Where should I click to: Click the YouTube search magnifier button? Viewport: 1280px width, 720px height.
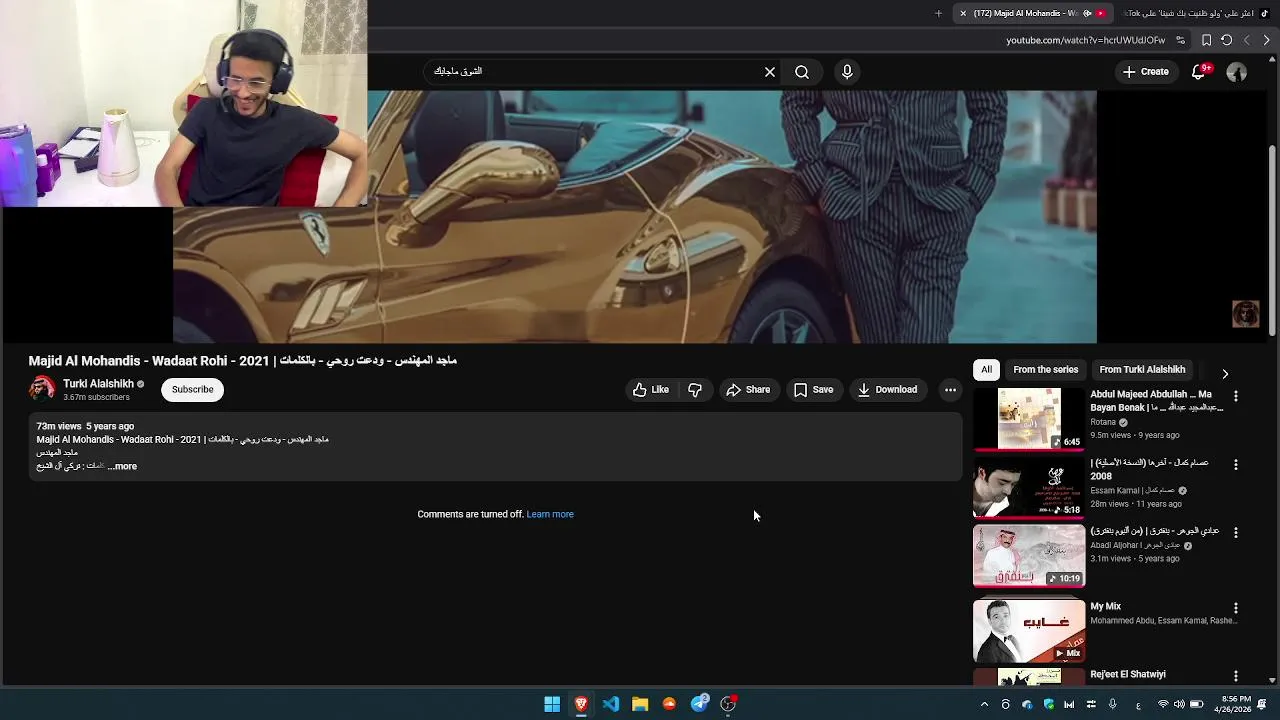(x=802, y=72)
